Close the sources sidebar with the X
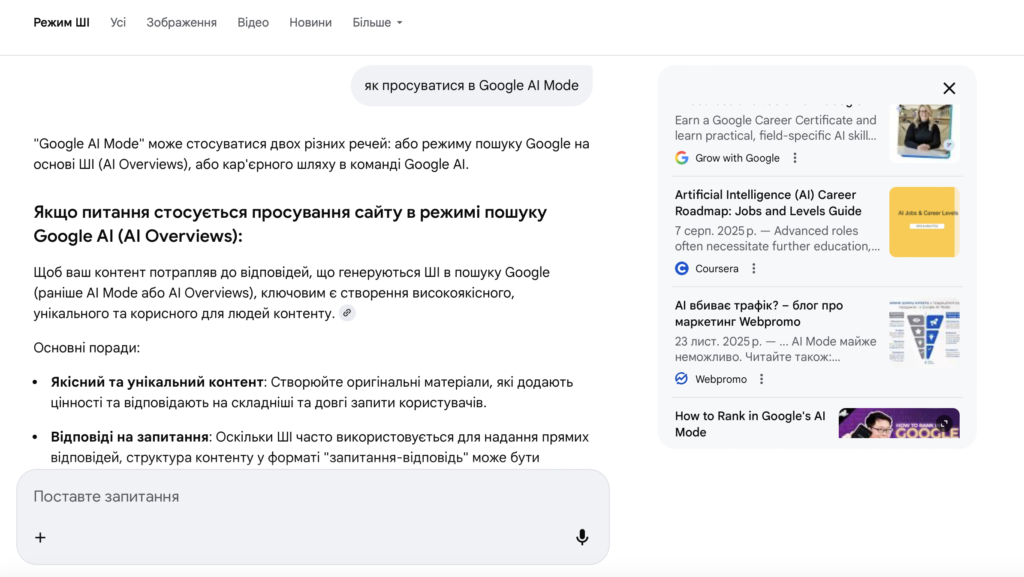Viewport: 1024px width, 577px height. tap(948, 88)
